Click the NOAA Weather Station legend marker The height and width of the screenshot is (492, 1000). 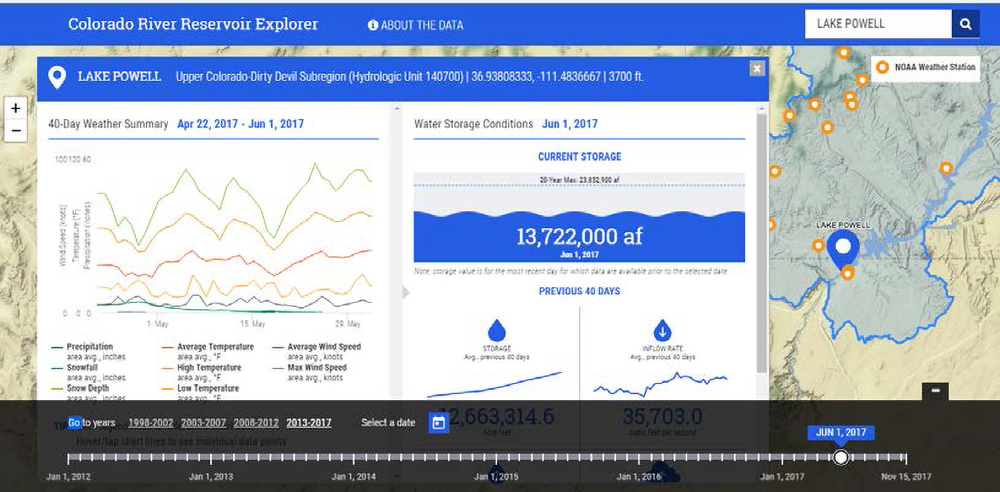(882, 67)
